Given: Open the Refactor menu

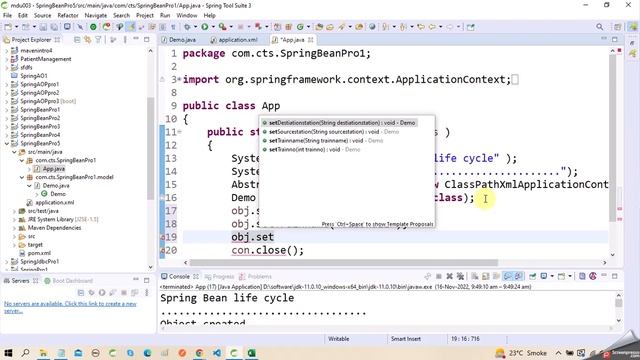Looking at the screenshot, I should coord(68,15).
